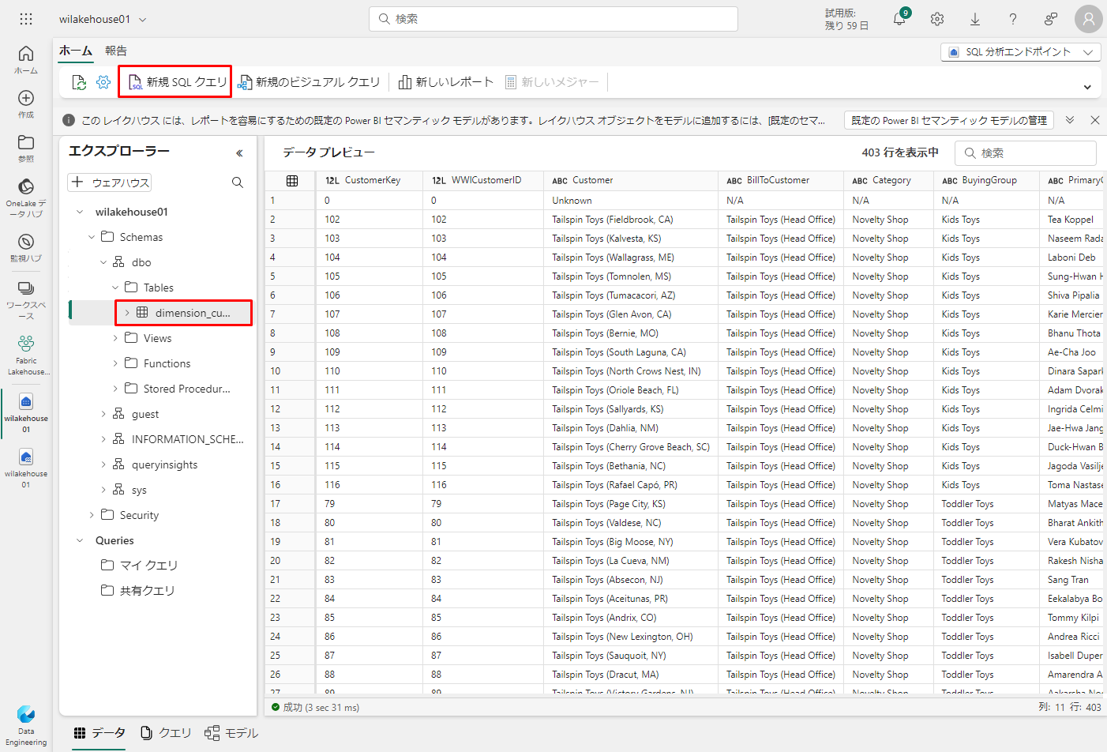Image resolution: width=1107 pixels, height=752 pixels.
Task: Open settings gear in top bar
Action: [x=937, y=19]
